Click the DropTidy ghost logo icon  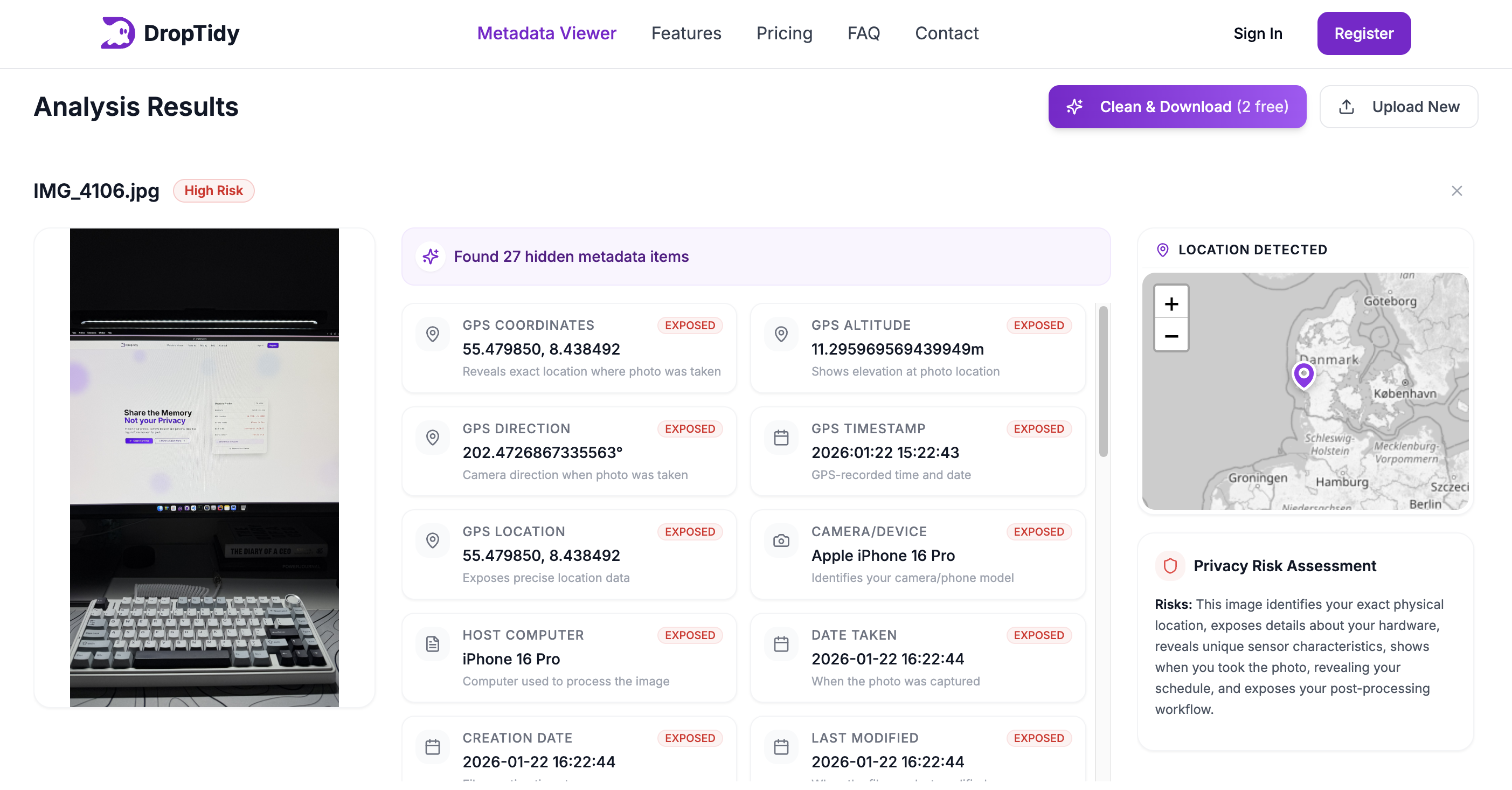[x=117, y=33]
